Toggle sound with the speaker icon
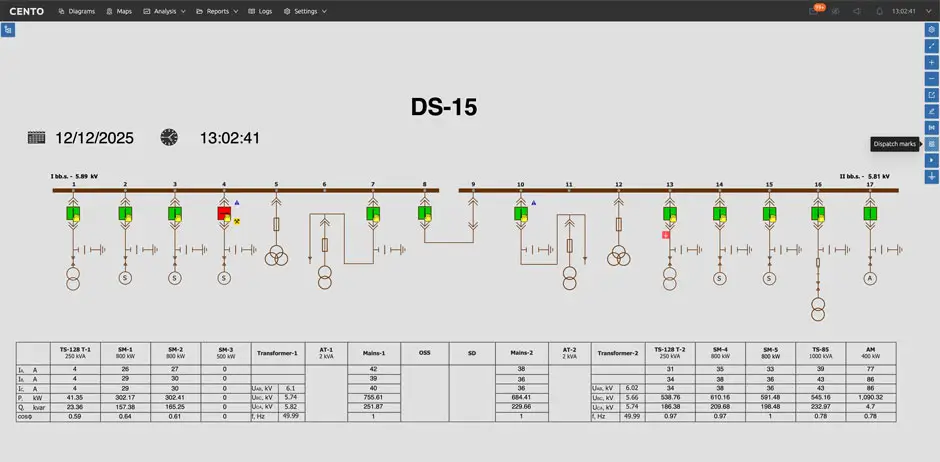The width and height of the screenshot is (940, 462). tap(857, 11)
